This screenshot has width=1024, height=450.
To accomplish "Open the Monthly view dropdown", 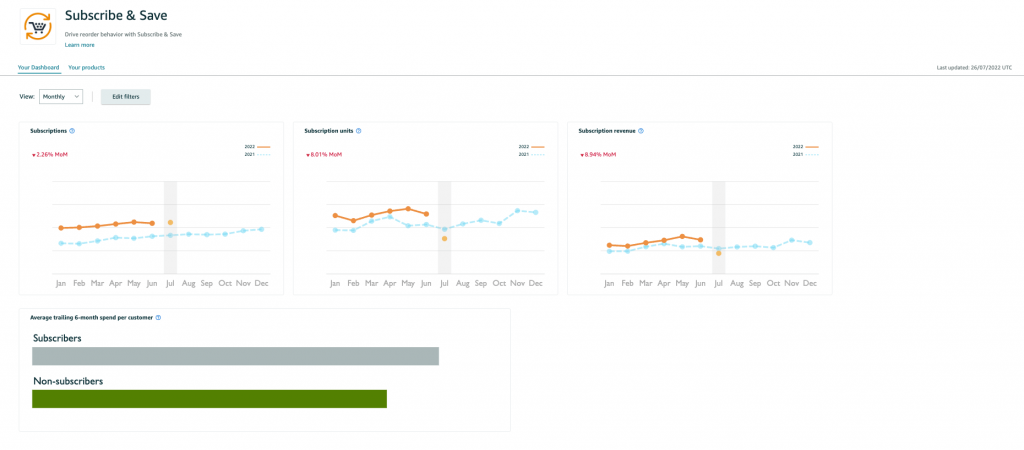I will pos(61,97).
